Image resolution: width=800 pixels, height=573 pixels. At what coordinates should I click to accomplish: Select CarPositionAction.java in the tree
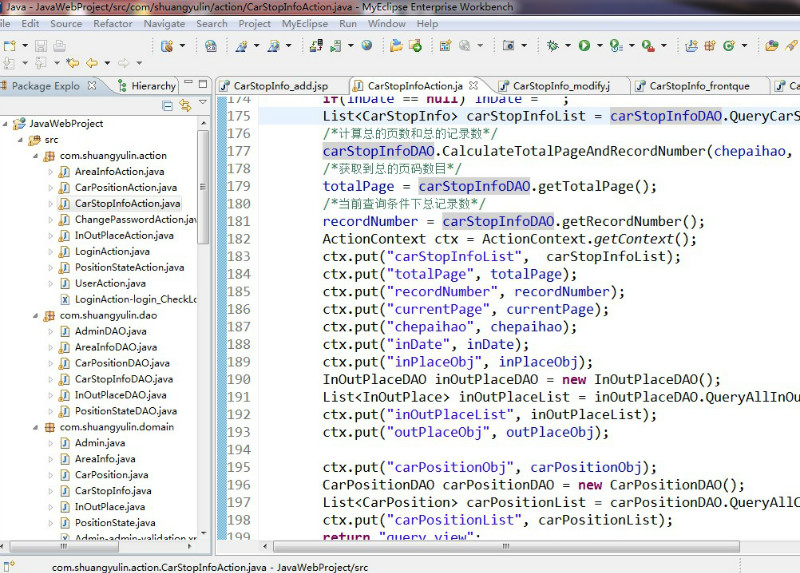pos(126,187)
